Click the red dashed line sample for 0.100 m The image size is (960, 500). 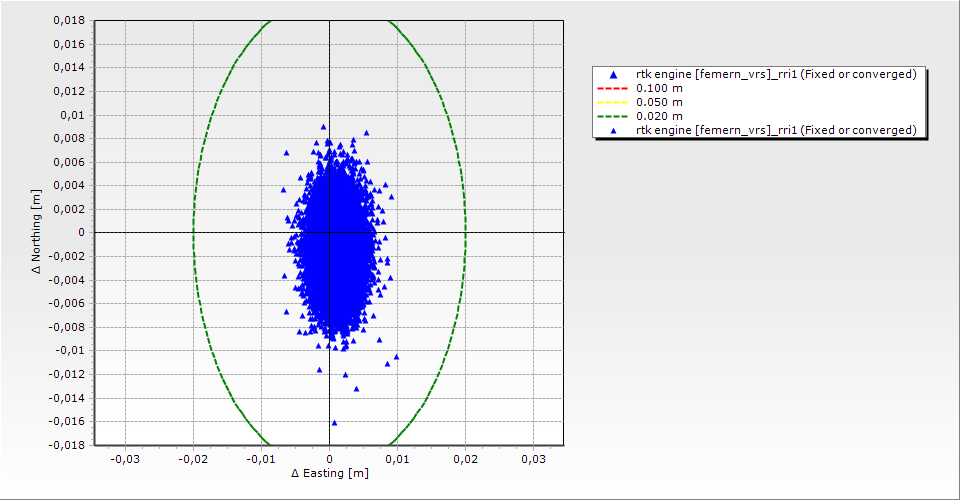coord(613,89)
